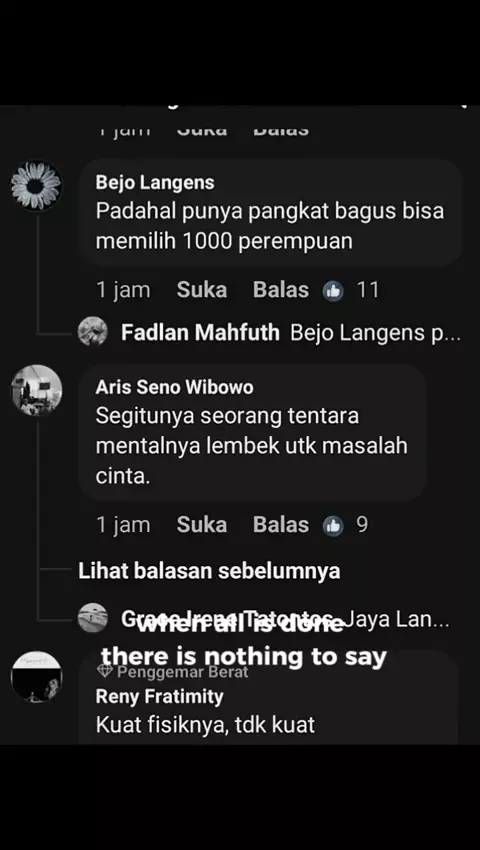Screen dimensions: 480x850
Task: Expand Lihat balasan sebelumnya
Action: pyautogui.click(x=209, y=571)
